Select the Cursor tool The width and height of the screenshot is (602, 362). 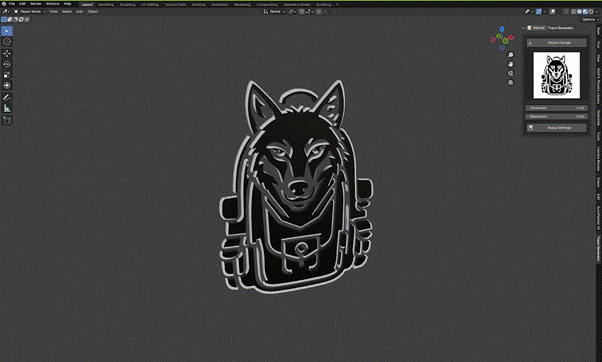coord(7,41)
